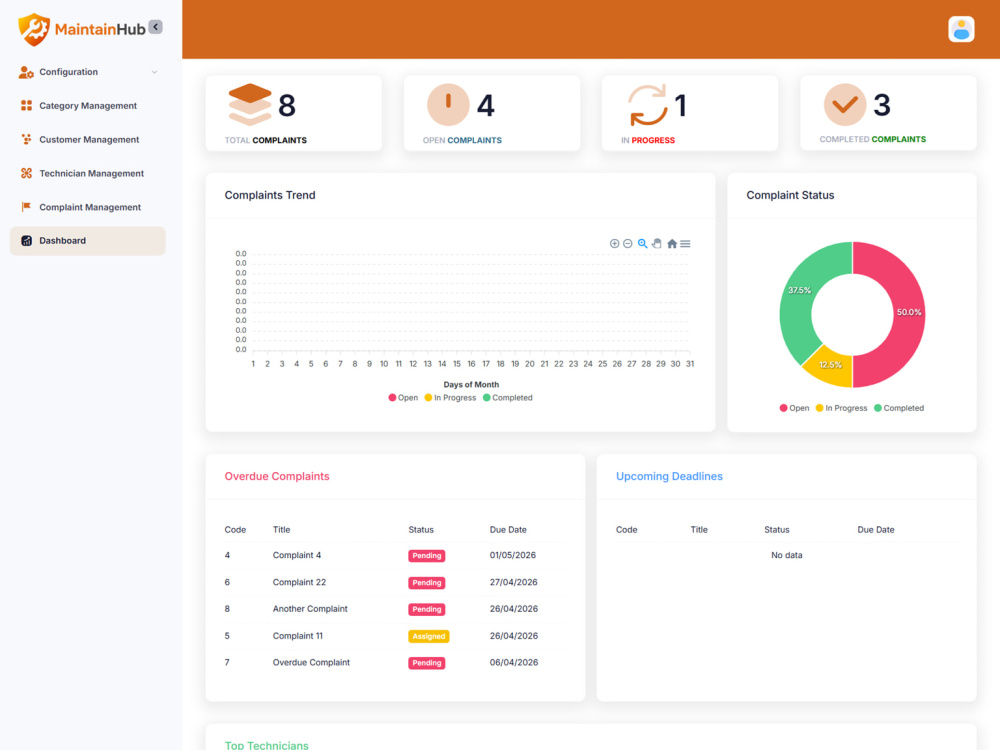Image resolution: width=1000 pixels, height=750 pixels.
Task: Click the Pending badge for Complaint 22
Action: tap(427, 583)
